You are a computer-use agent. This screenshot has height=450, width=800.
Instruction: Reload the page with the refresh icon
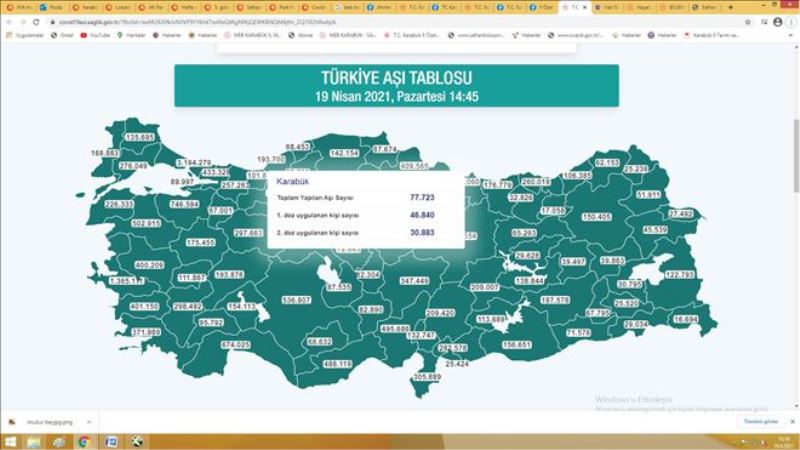click(36, 21)
